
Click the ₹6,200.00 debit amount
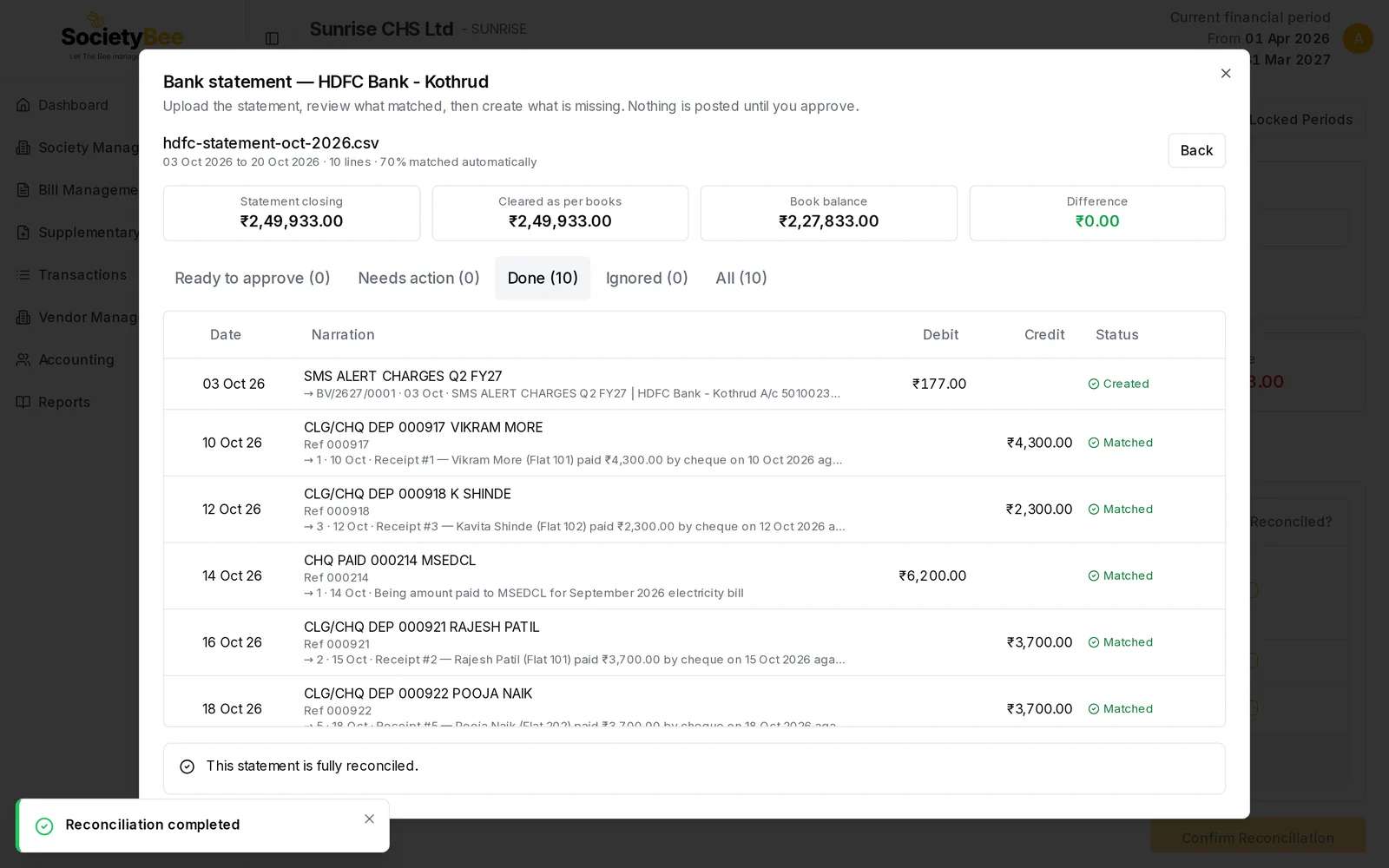coord(932,575)
